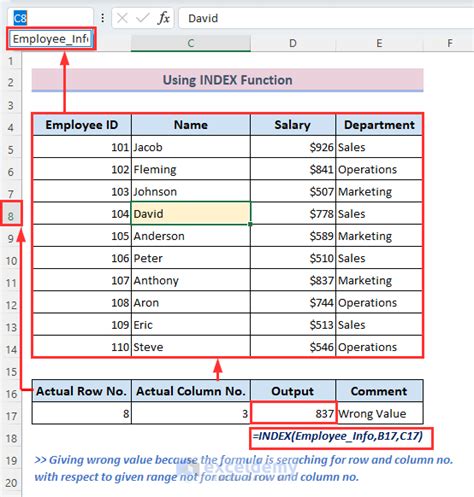The image size is (474, 497).
Task: Select the cell containing Fleming
Action: [191, 169]
